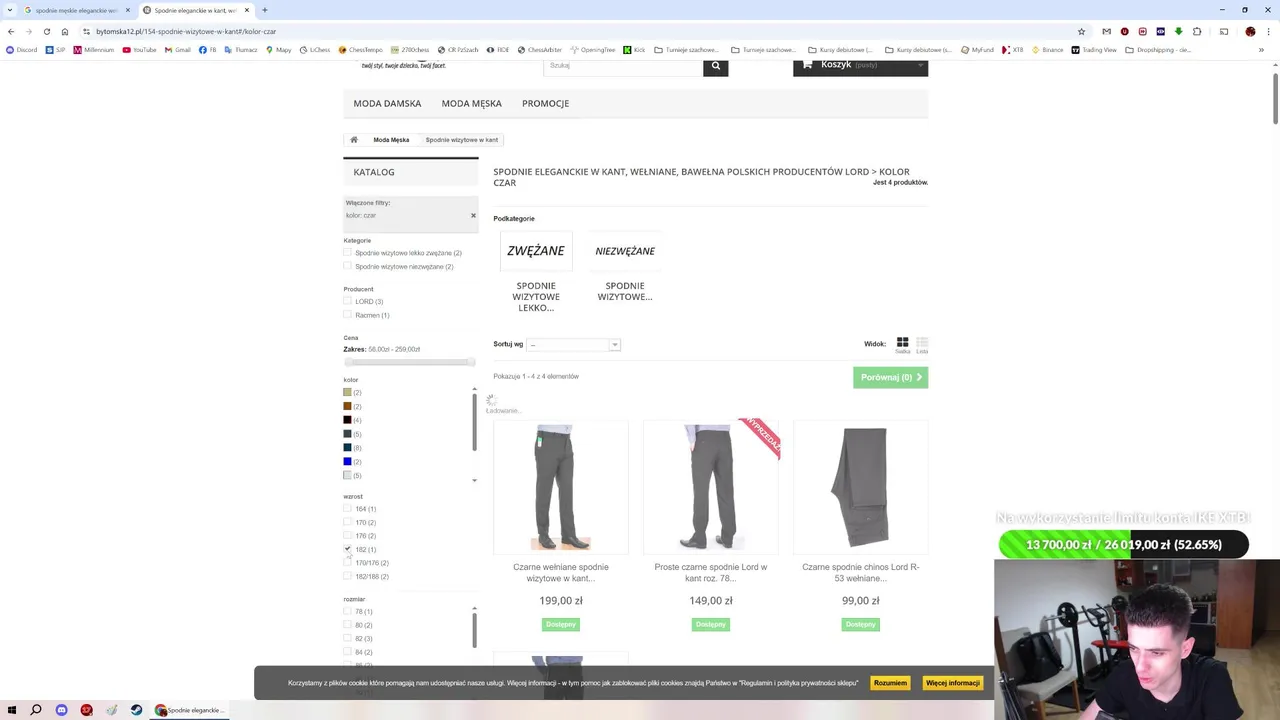The height and width of the screenshot is (720, 1280).
Task: Go to the home breadcrumb icon
Action: point(354,140)
